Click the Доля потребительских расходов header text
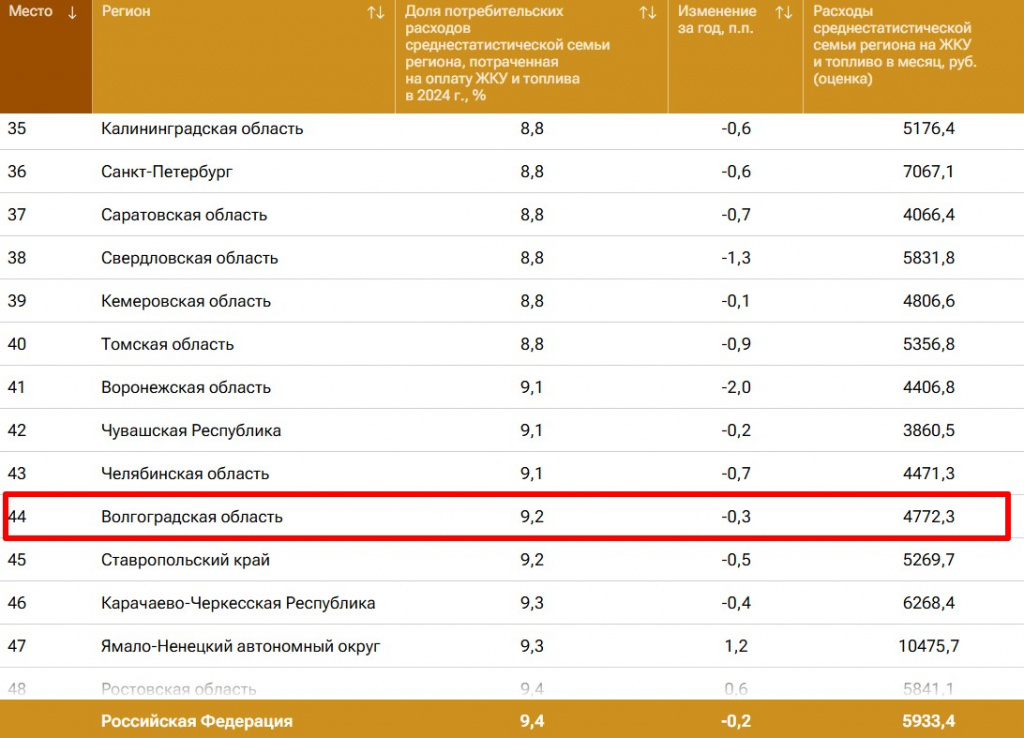 pos(507,53)
